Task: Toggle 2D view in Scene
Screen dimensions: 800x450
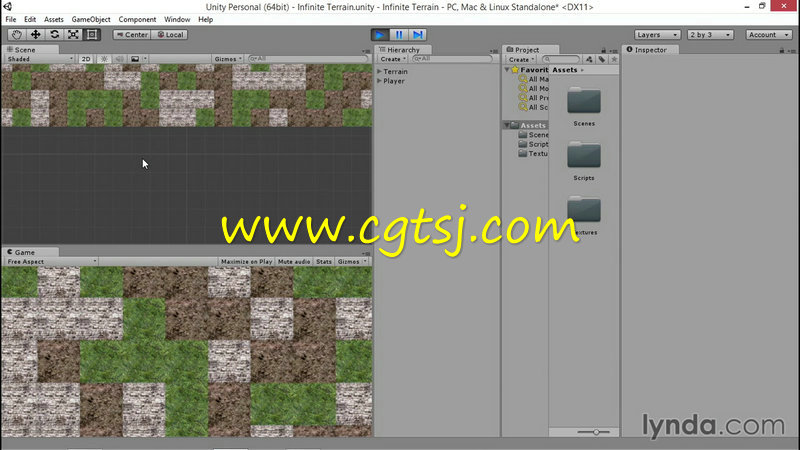Action: click(86, 59)
